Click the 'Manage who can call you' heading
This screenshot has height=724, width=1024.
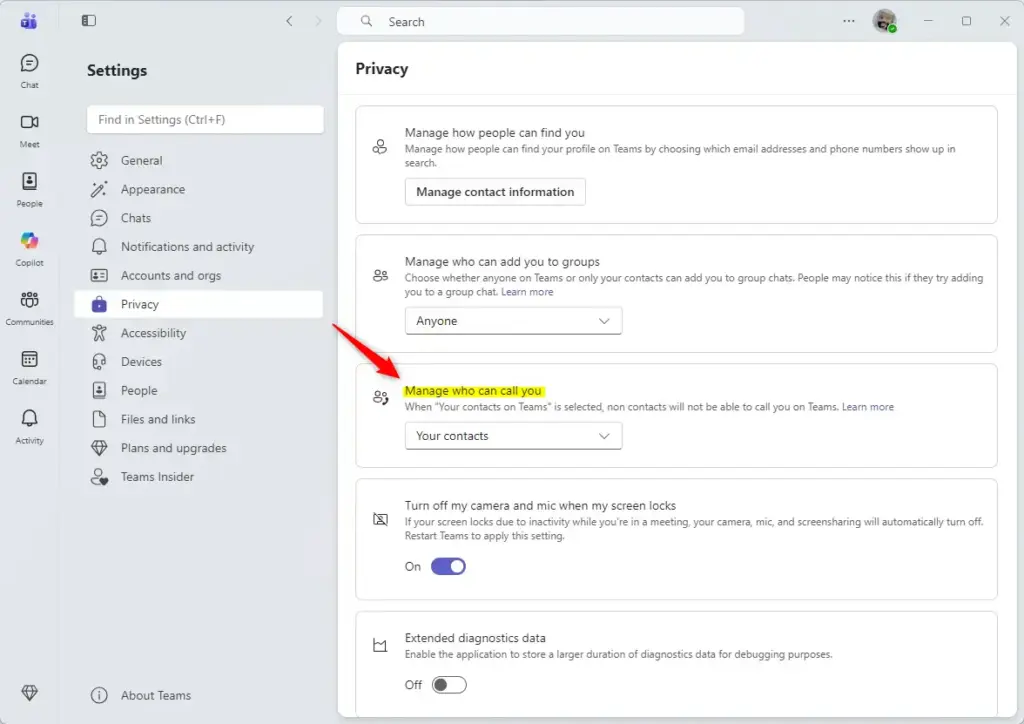pos(473,391)
